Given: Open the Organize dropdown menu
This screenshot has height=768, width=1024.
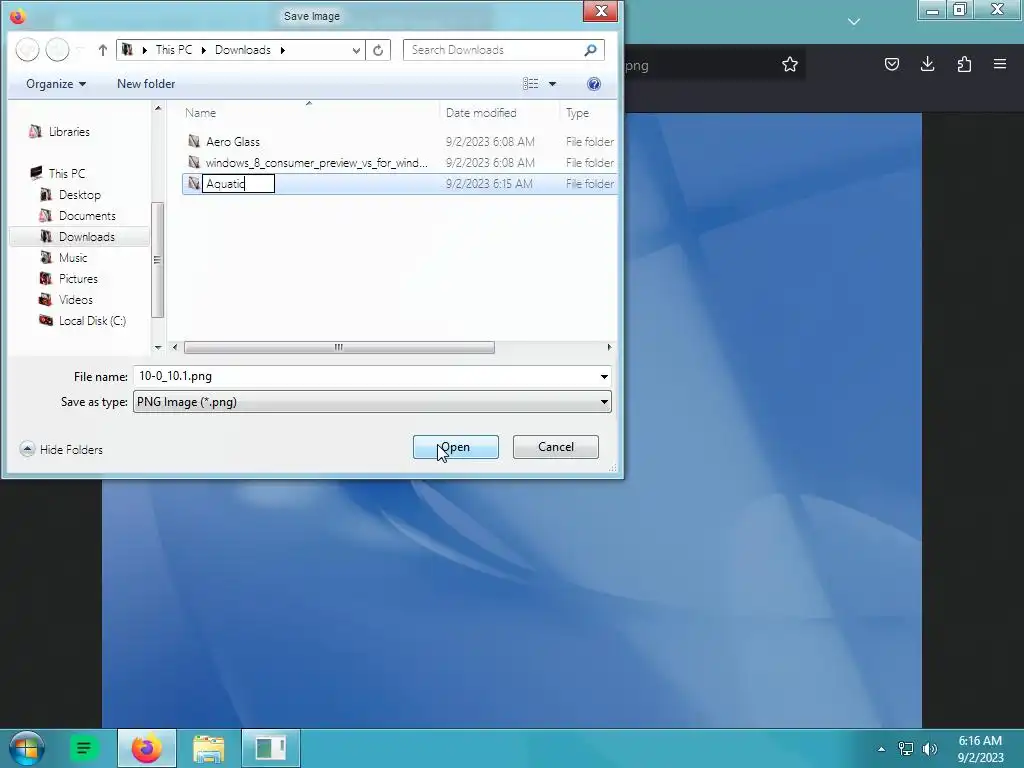Looking at the screenshot, I should point(56,84).
